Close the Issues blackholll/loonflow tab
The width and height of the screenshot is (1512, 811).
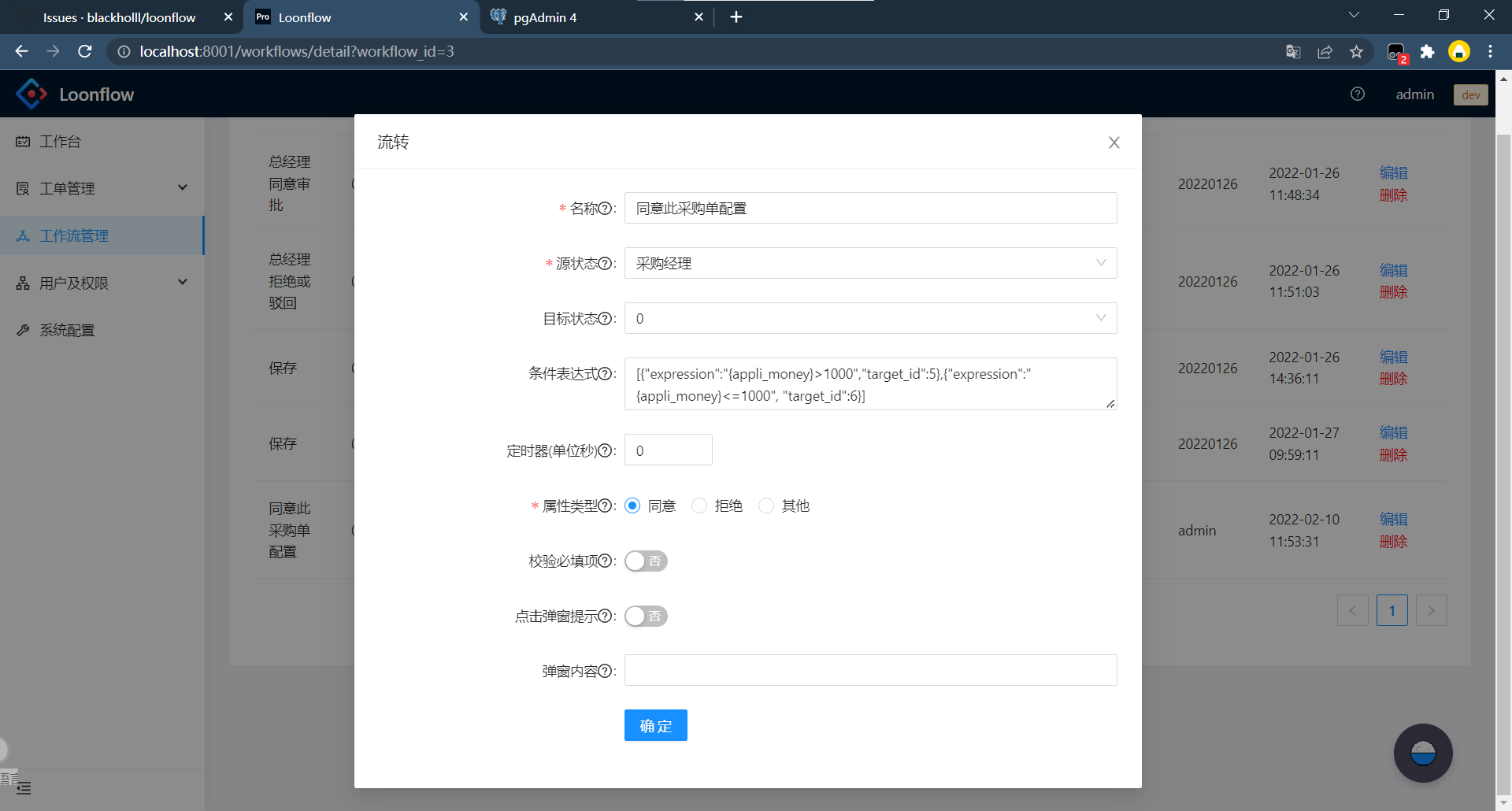click(228, 17)
